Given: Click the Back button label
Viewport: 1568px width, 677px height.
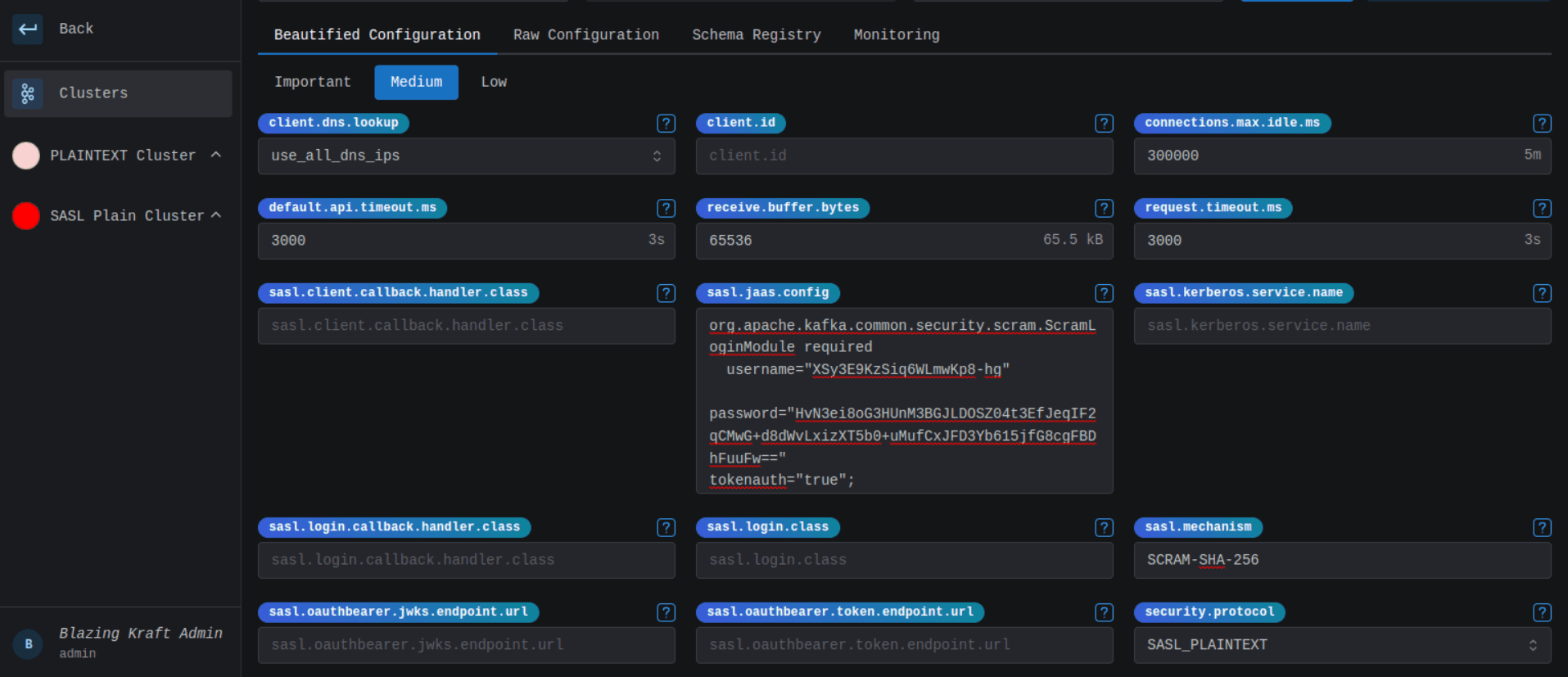Looking at the screenshot, I should click(76, 29).
